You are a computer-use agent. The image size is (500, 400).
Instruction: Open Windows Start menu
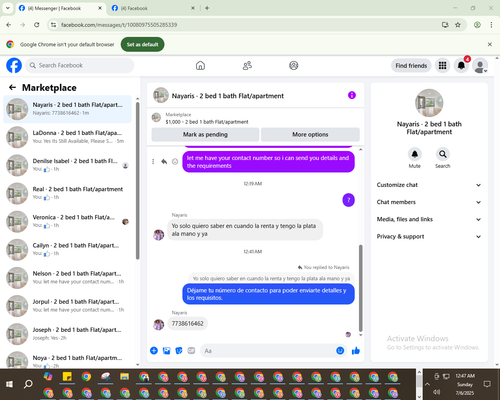(9, 384)
